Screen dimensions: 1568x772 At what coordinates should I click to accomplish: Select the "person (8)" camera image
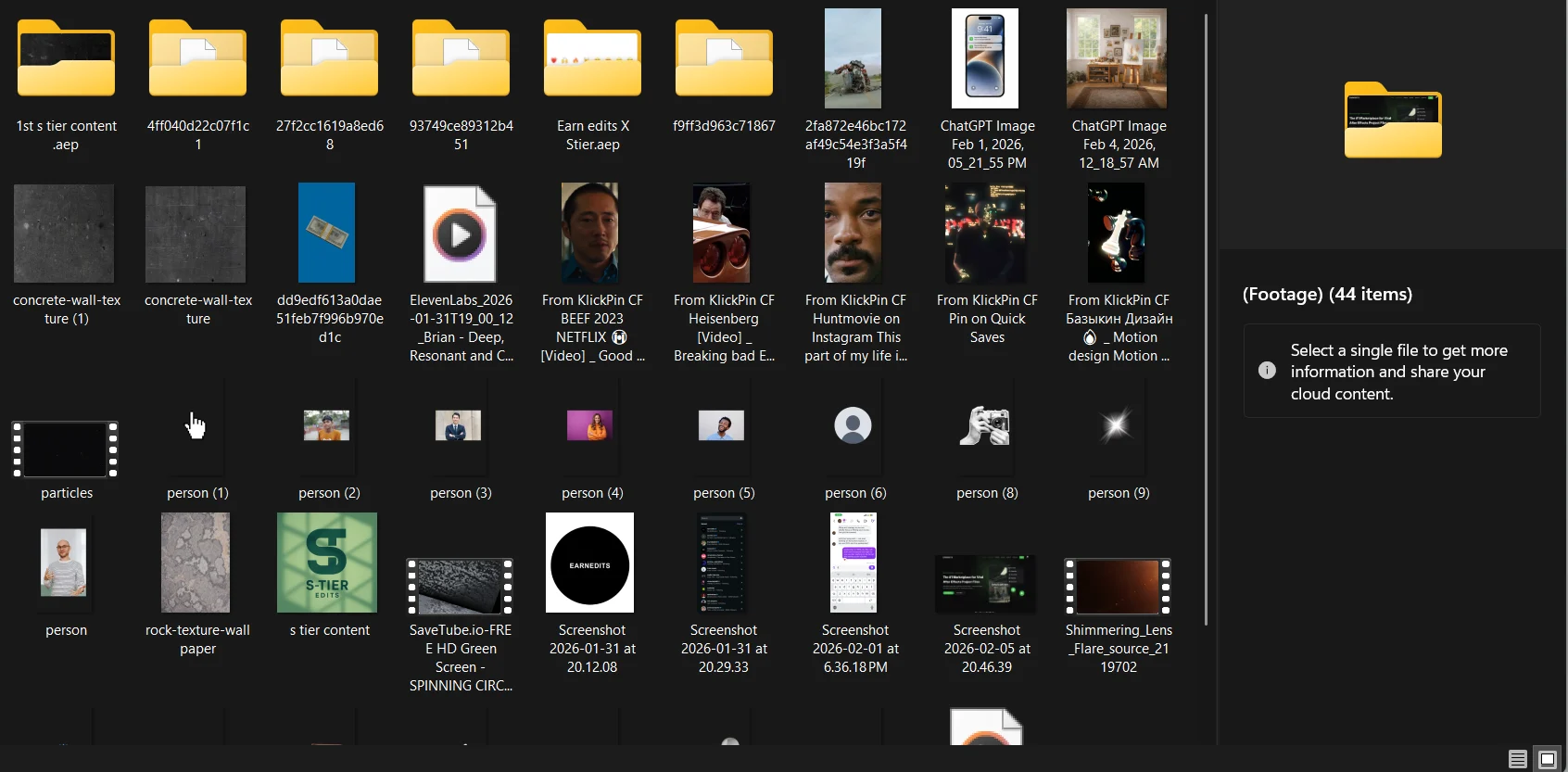click(x=985, y=426)
